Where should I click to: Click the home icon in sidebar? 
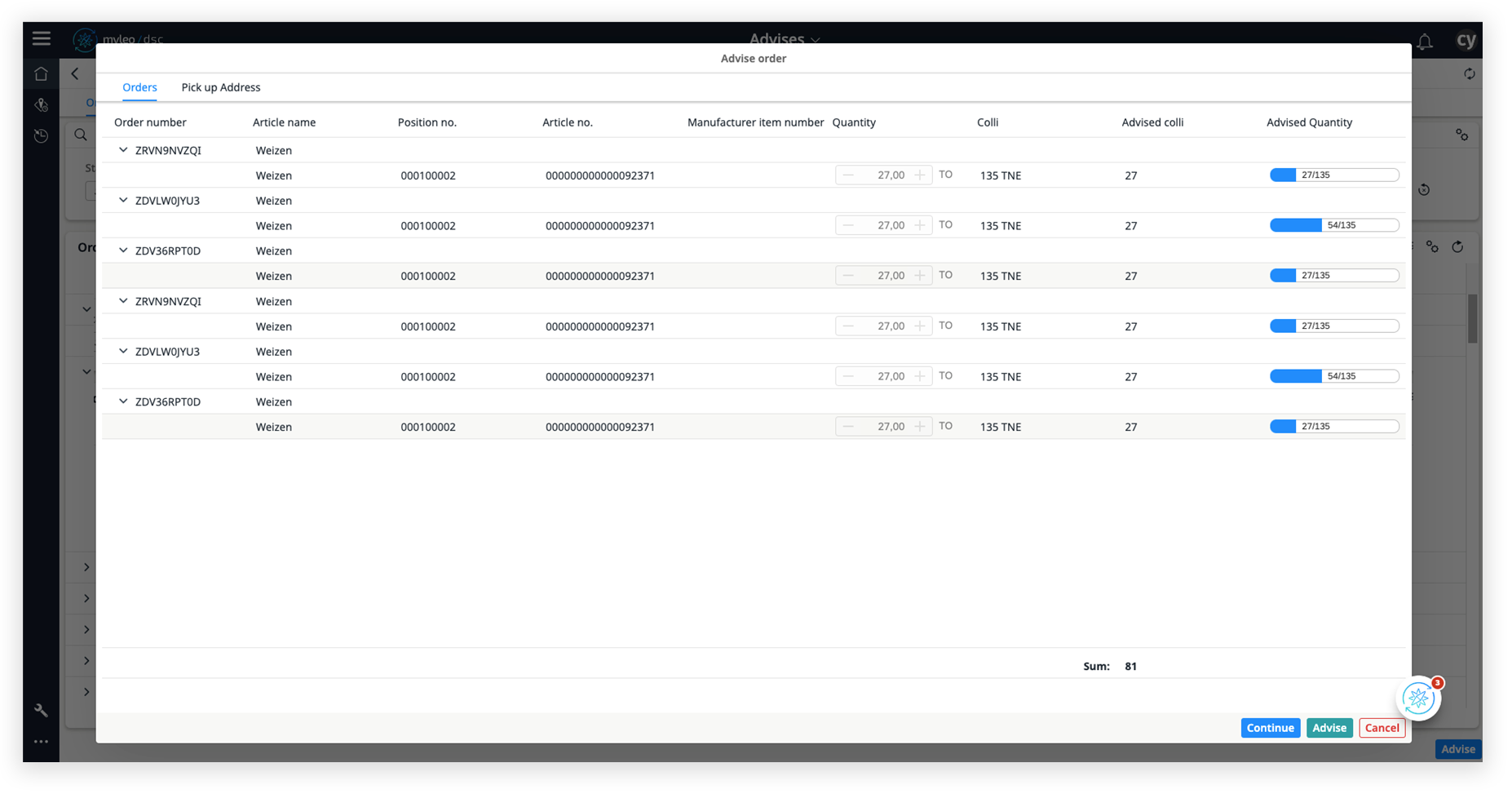tap(41, 74)
